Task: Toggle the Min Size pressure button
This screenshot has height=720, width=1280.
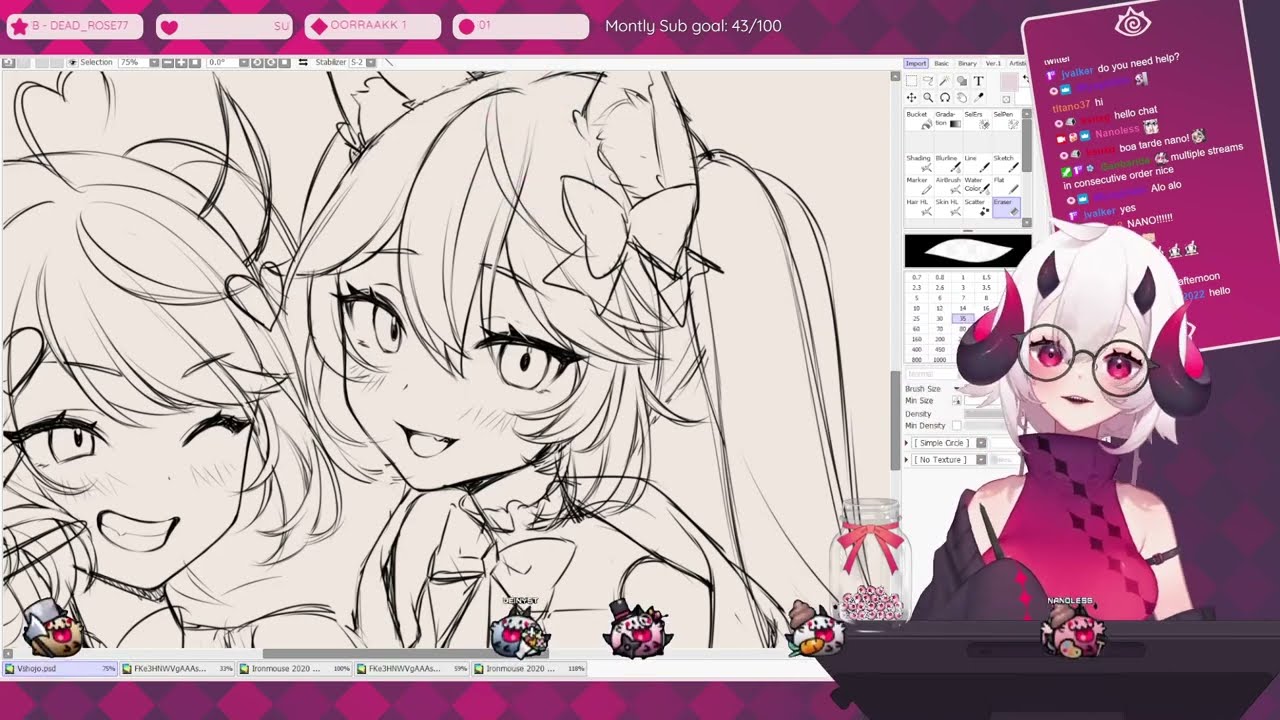Action: [956, 400]
